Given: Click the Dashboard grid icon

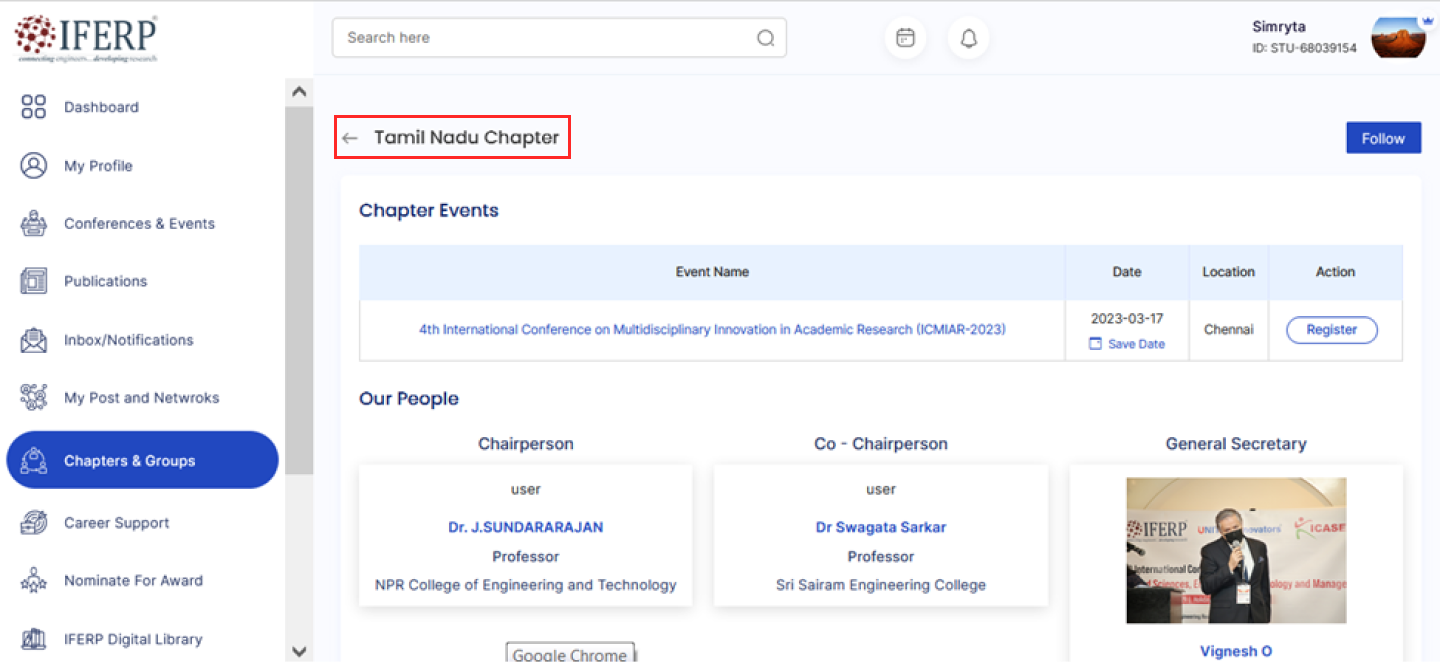Looking at the screenshot, I should 34,107.
